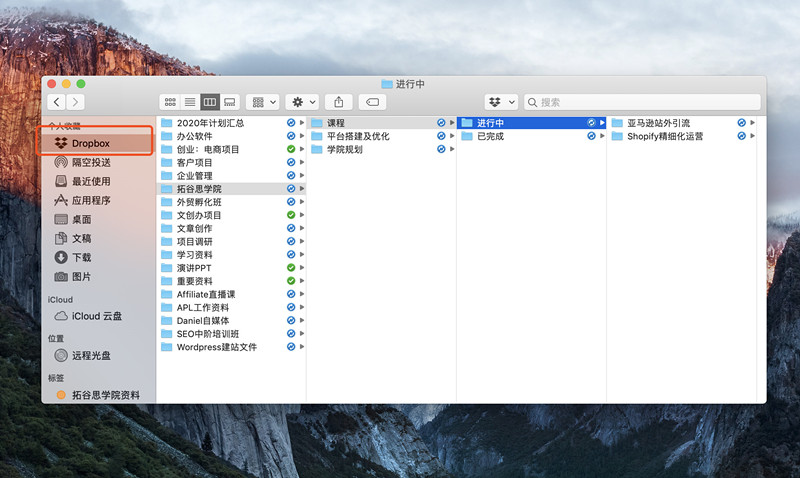The image size is (800, 478).
Task: Select the SEO中阶培训班 folder
Action: 231,334
